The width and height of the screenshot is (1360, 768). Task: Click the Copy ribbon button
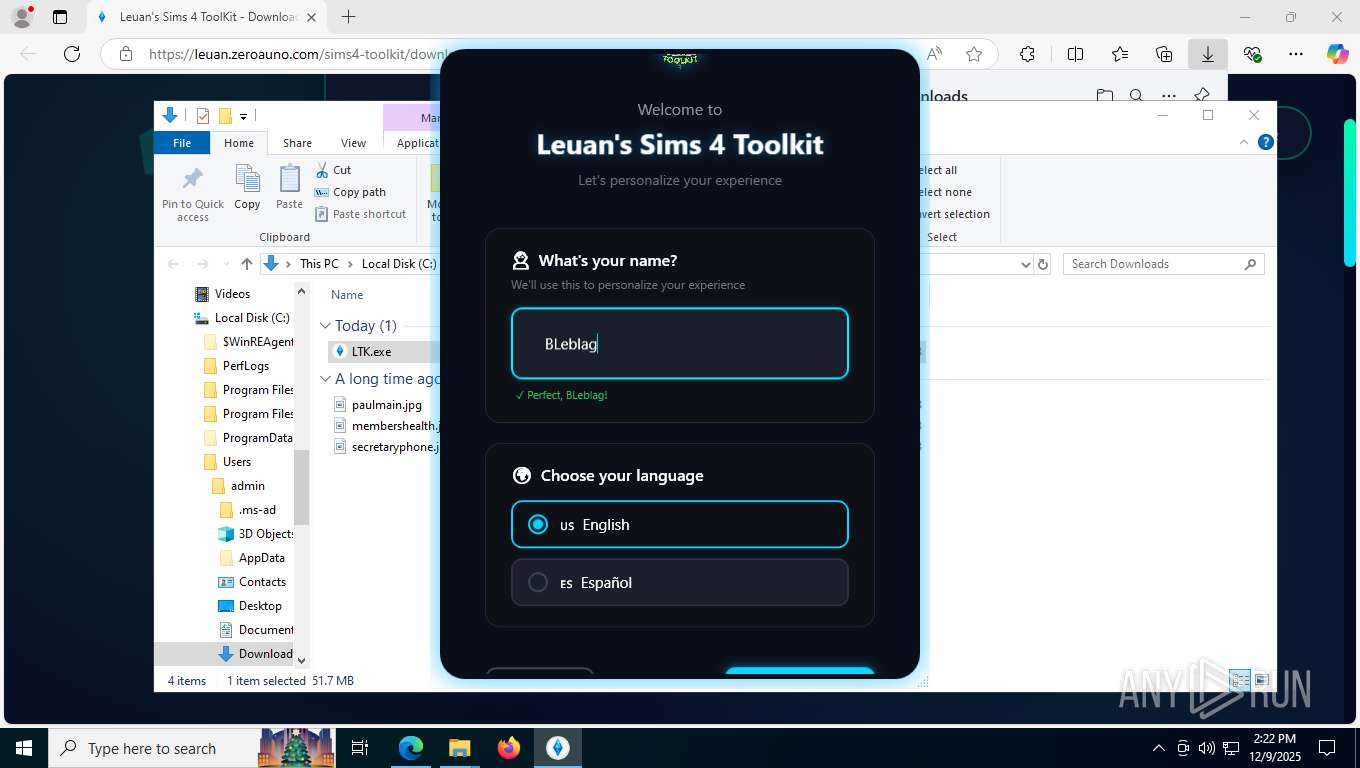tap(247, 188)
